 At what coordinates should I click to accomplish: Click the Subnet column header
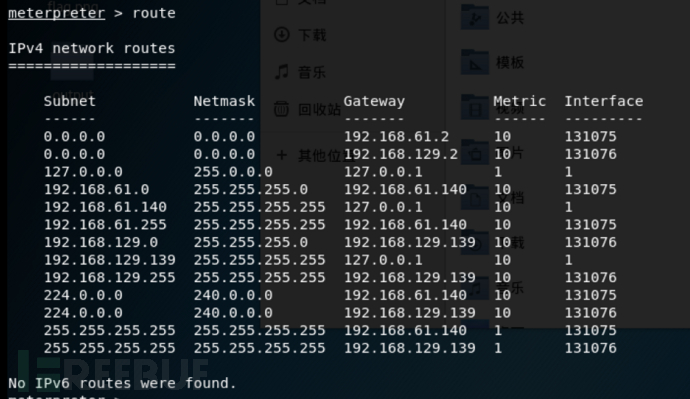click(x=70, y=101)
